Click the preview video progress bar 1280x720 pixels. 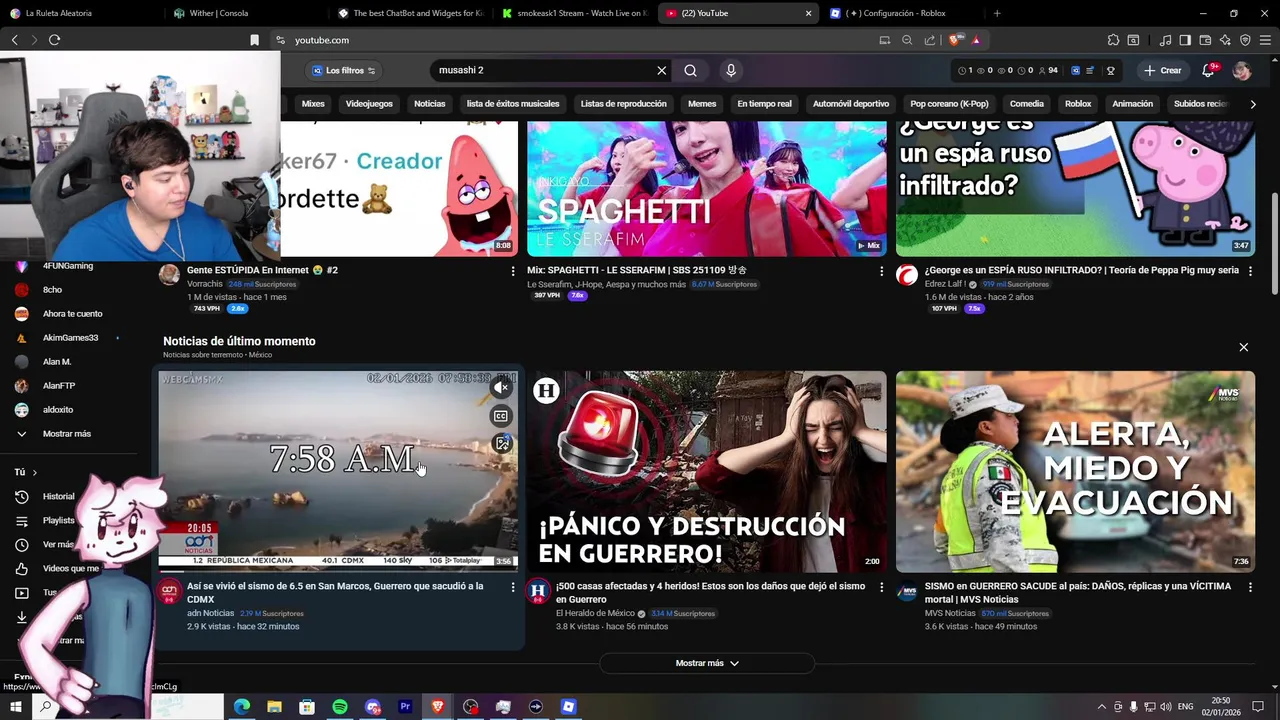click(338, 571)
